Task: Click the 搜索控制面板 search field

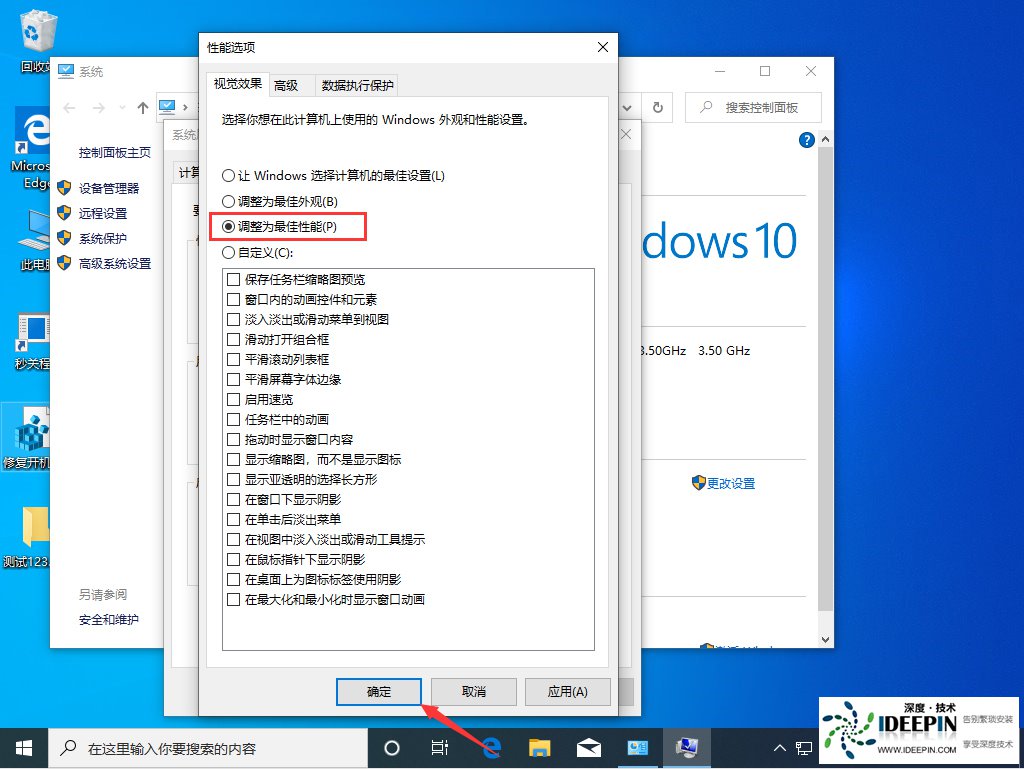Action: point(753,108)
